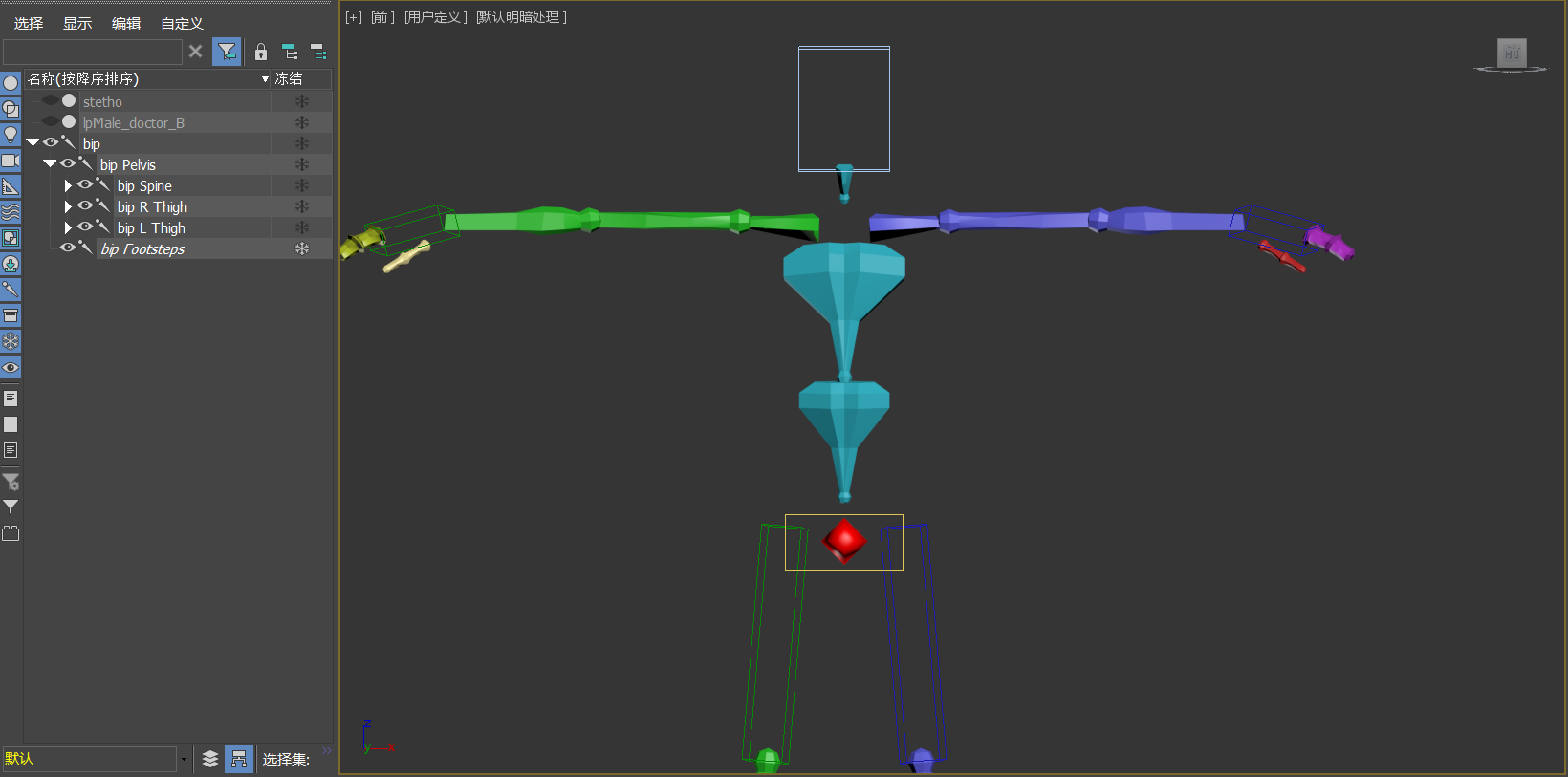Open the 显示 menu
The width and height of the screenshot is (1568, 777).
click(x=77, y=23)
